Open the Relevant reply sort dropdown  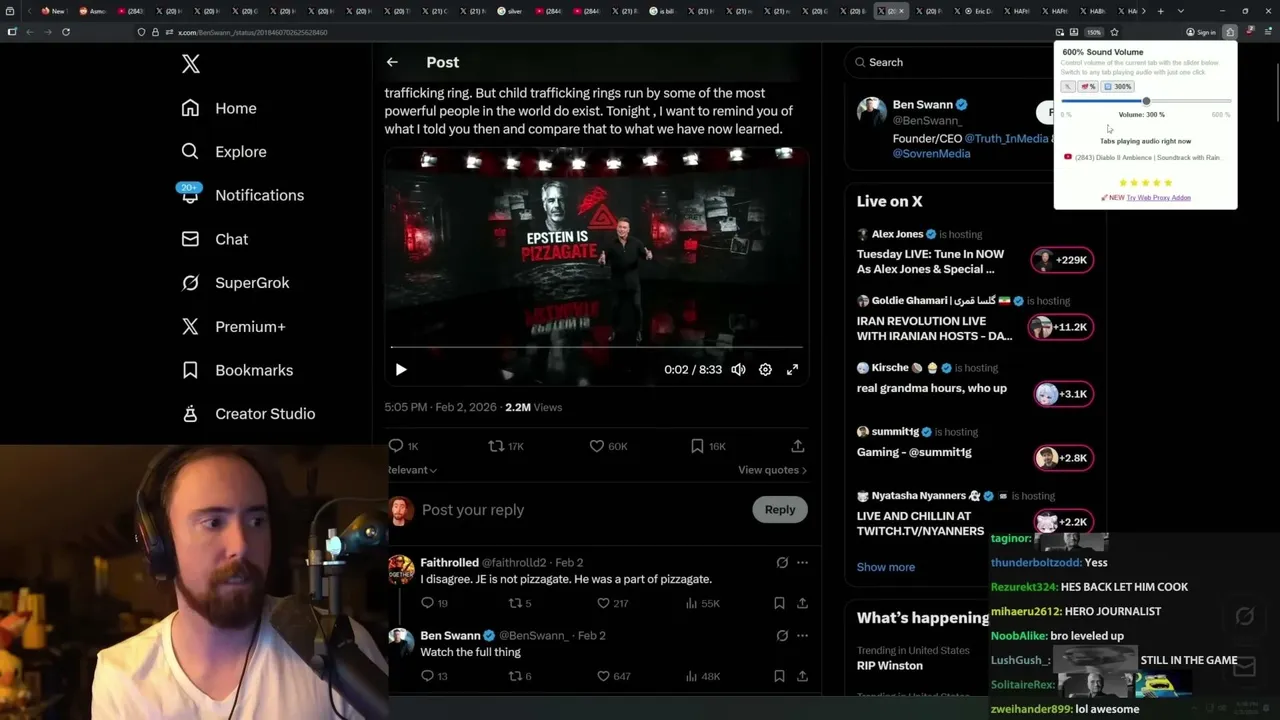click(412, 470)
